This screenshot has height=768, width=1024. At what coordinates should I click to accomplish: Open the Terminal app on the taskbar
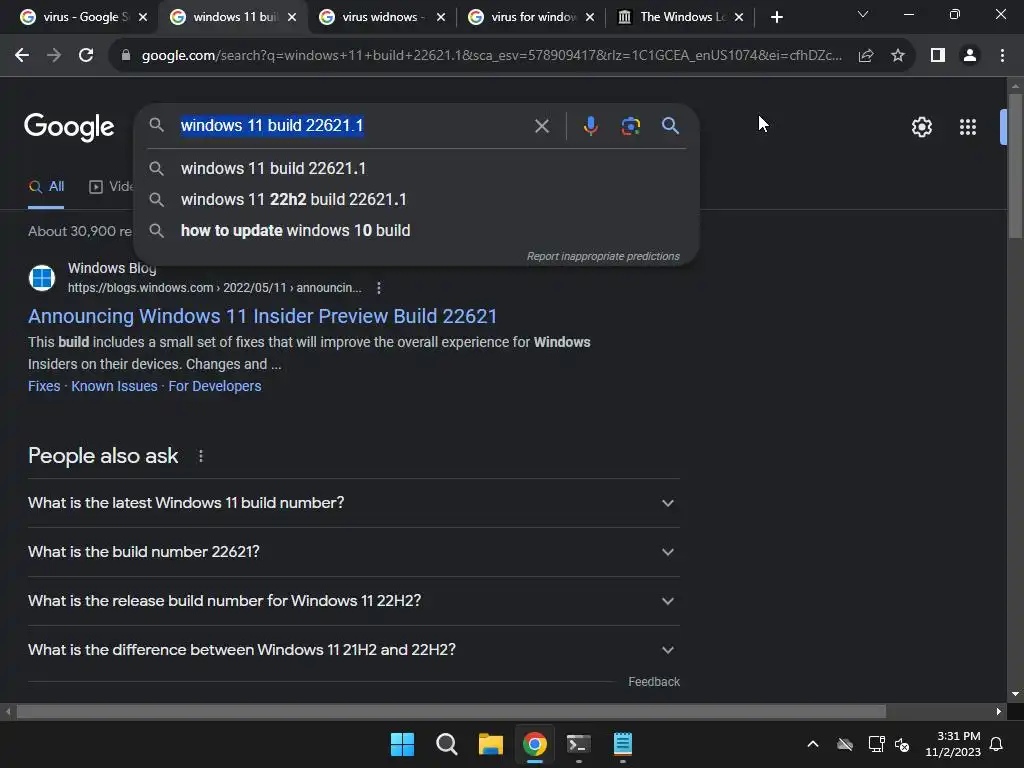coord(579,744)
